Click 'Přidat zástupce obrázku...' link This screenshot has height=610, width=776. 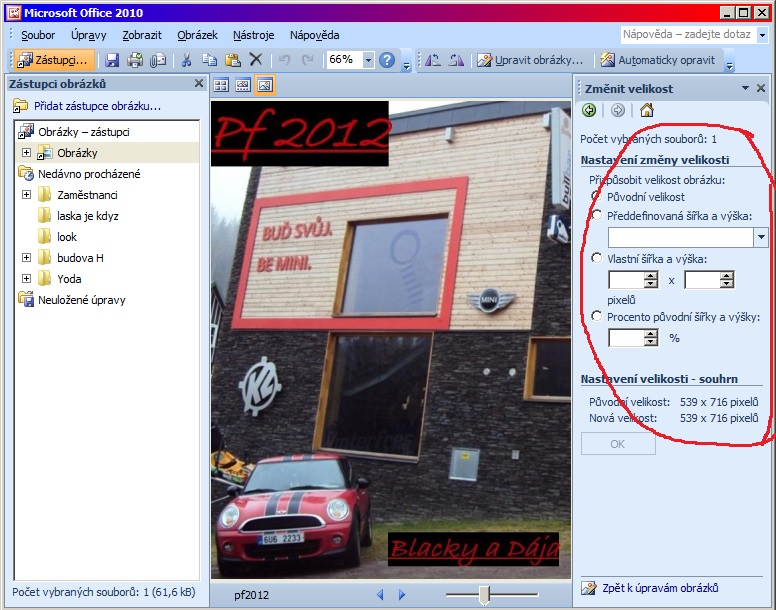pyautogui.click(x=97, y=105)
